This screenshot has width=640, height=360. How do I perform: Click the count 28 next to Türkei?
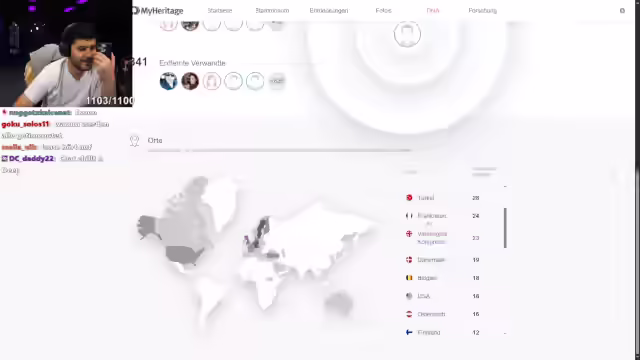pos(476,198)
